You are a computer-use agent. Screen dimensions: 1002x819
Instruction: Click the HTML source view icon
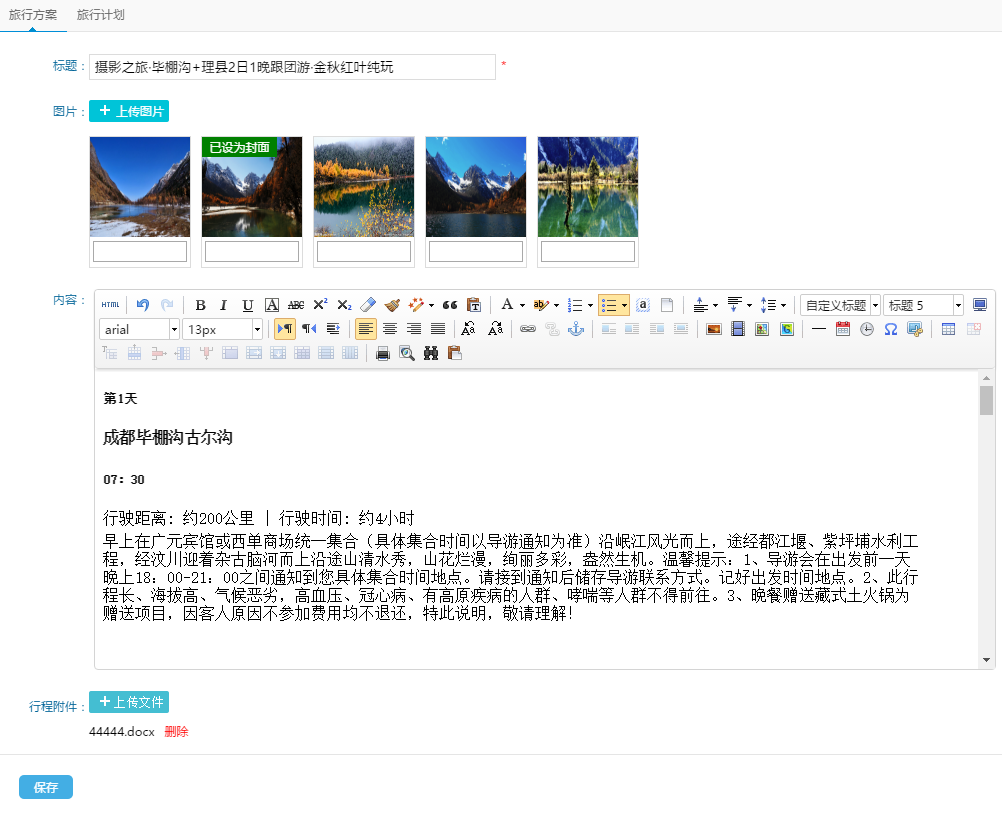[110, 305]
